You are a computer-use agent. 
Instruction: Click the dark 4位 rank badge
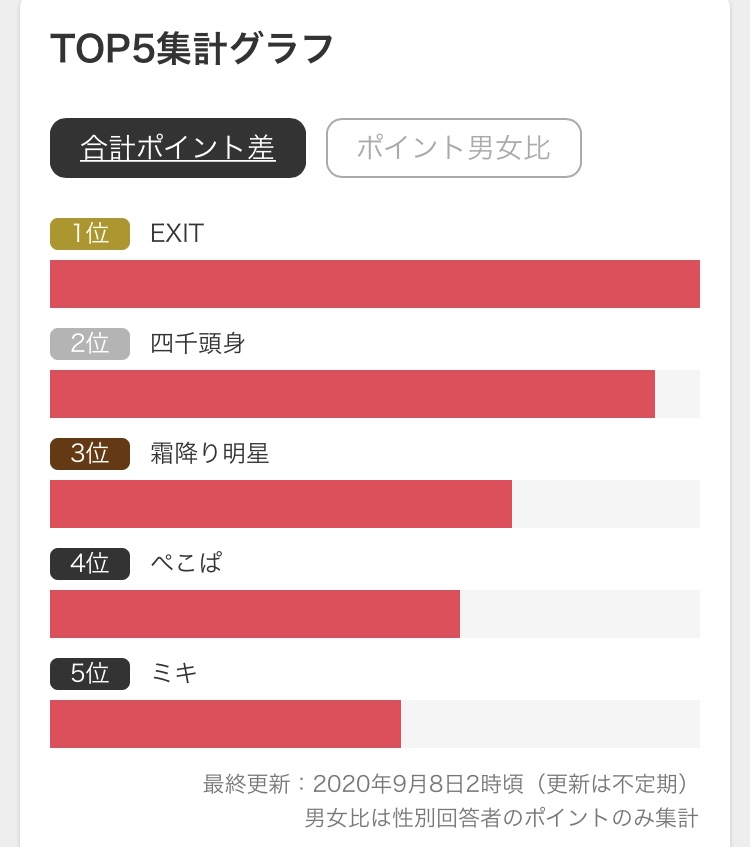[90, 564]
